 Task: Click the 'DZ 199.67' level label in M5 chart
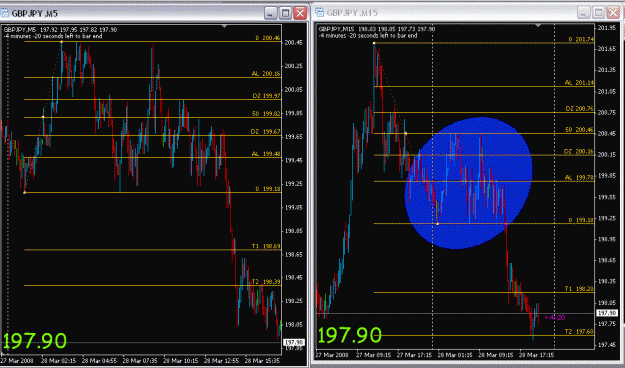coord(265,132)
